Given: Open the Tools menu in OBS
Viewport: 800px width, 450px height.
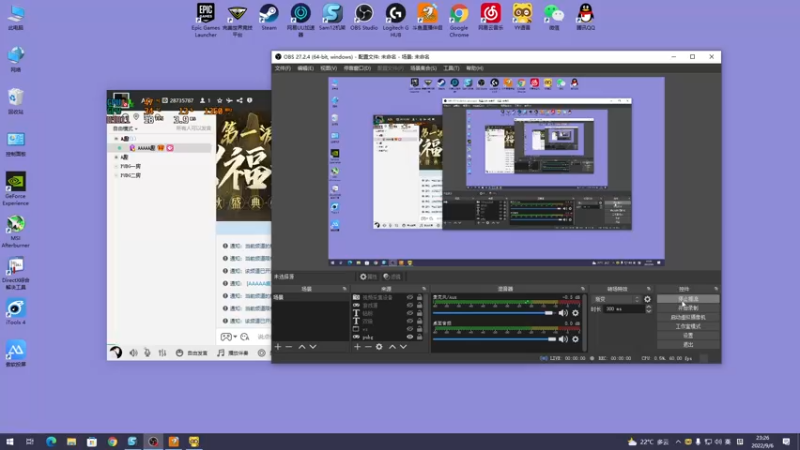Looking at the screenshot, I should pyautogui.click(x=451, y=68).
